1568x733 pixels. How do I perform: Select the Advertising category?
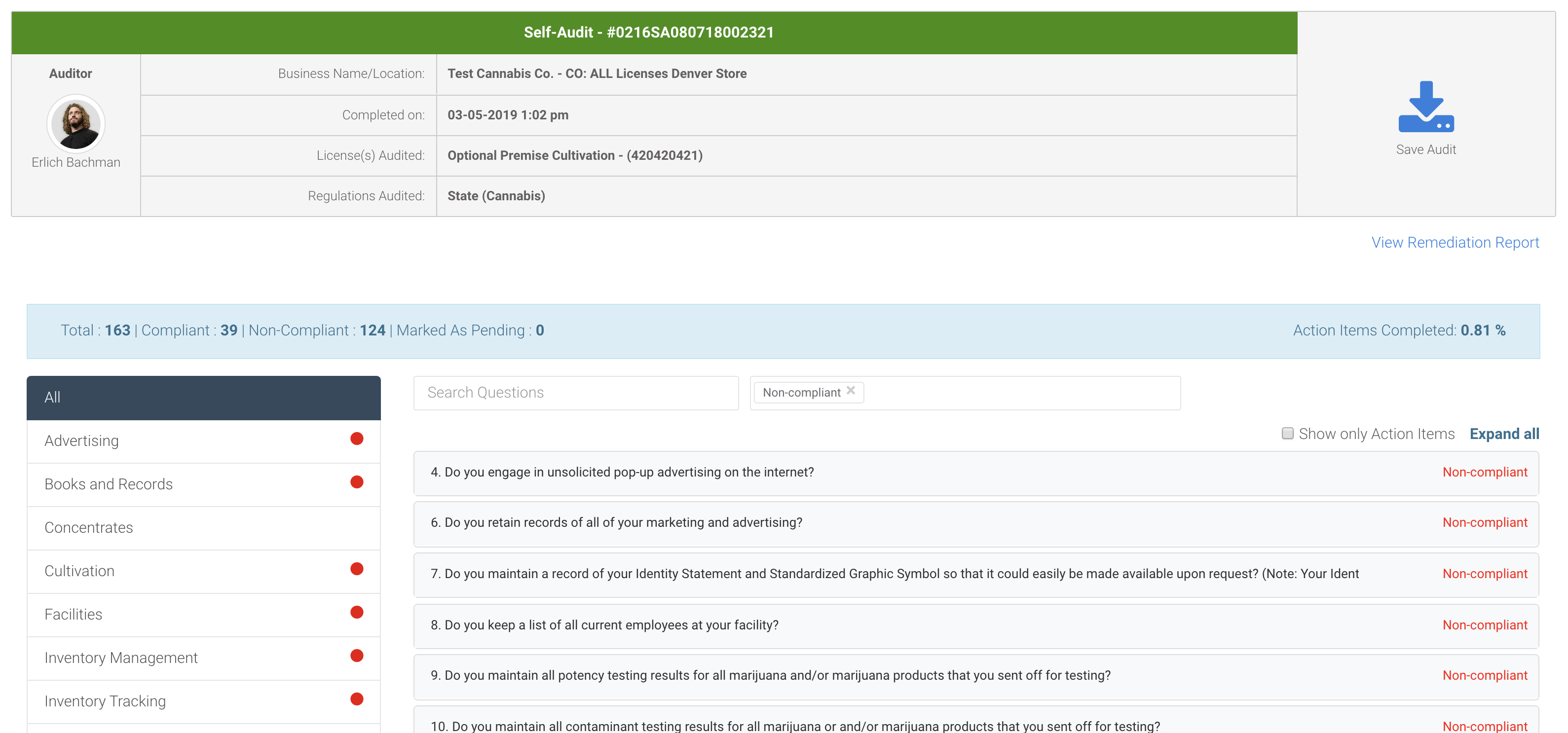[203, 441]
